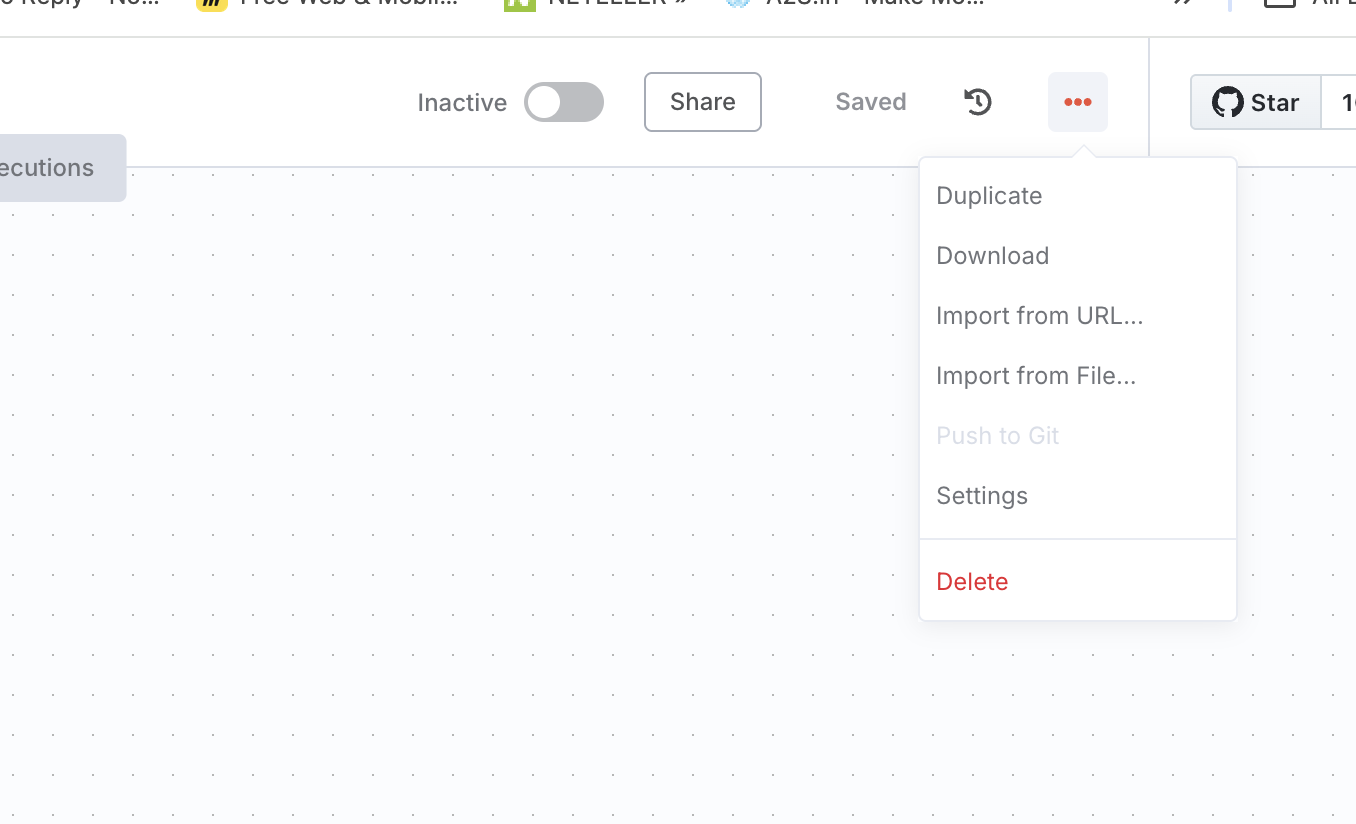Click the Saved status text
Image resolution: width=1356 pixels, height=824 pixels.
tap(871, 102)
